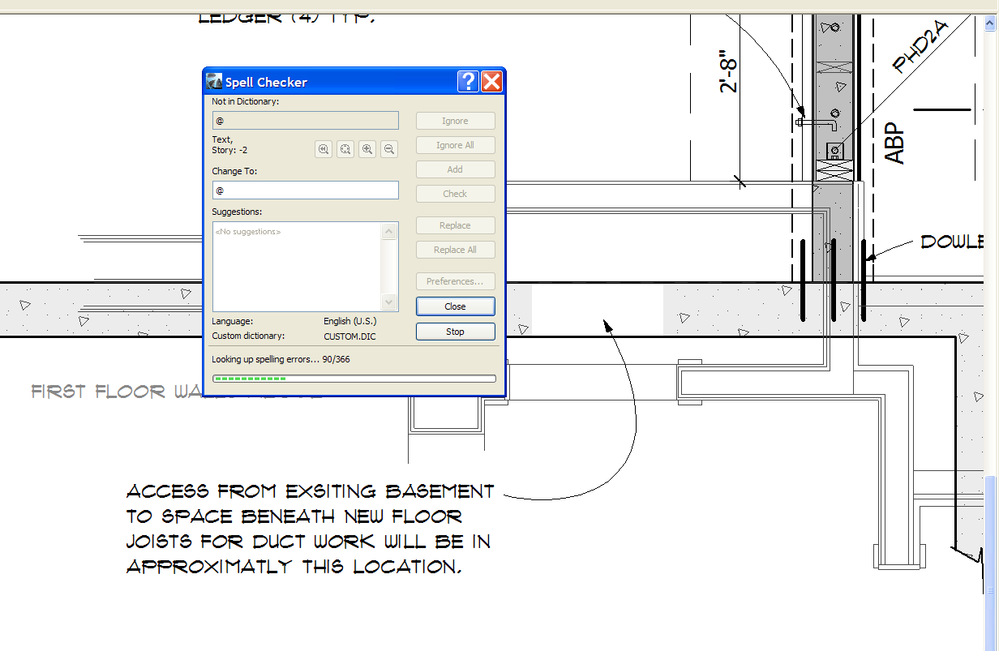
Task: Click the 'DOWLE' label in drawing
Action: click(x=952, y=241)
